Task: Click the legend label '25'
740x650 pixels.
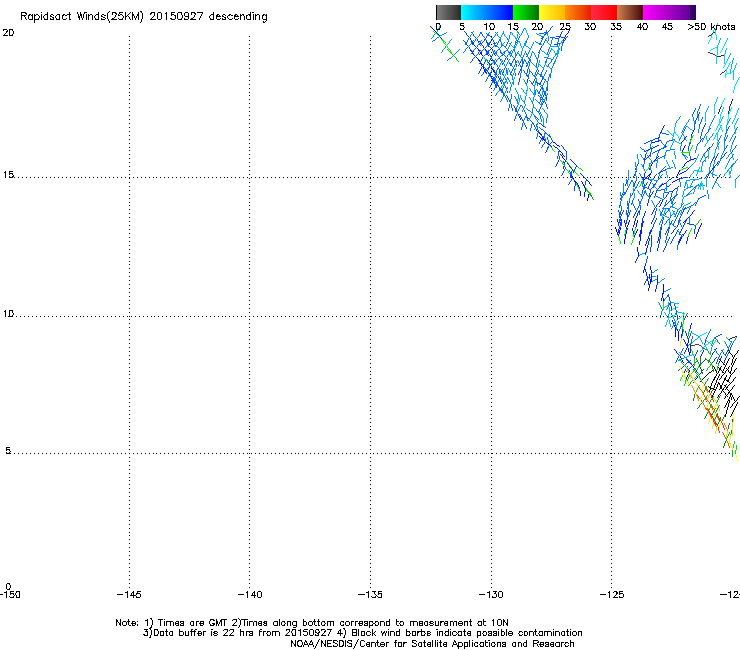Action: point(565,27)
